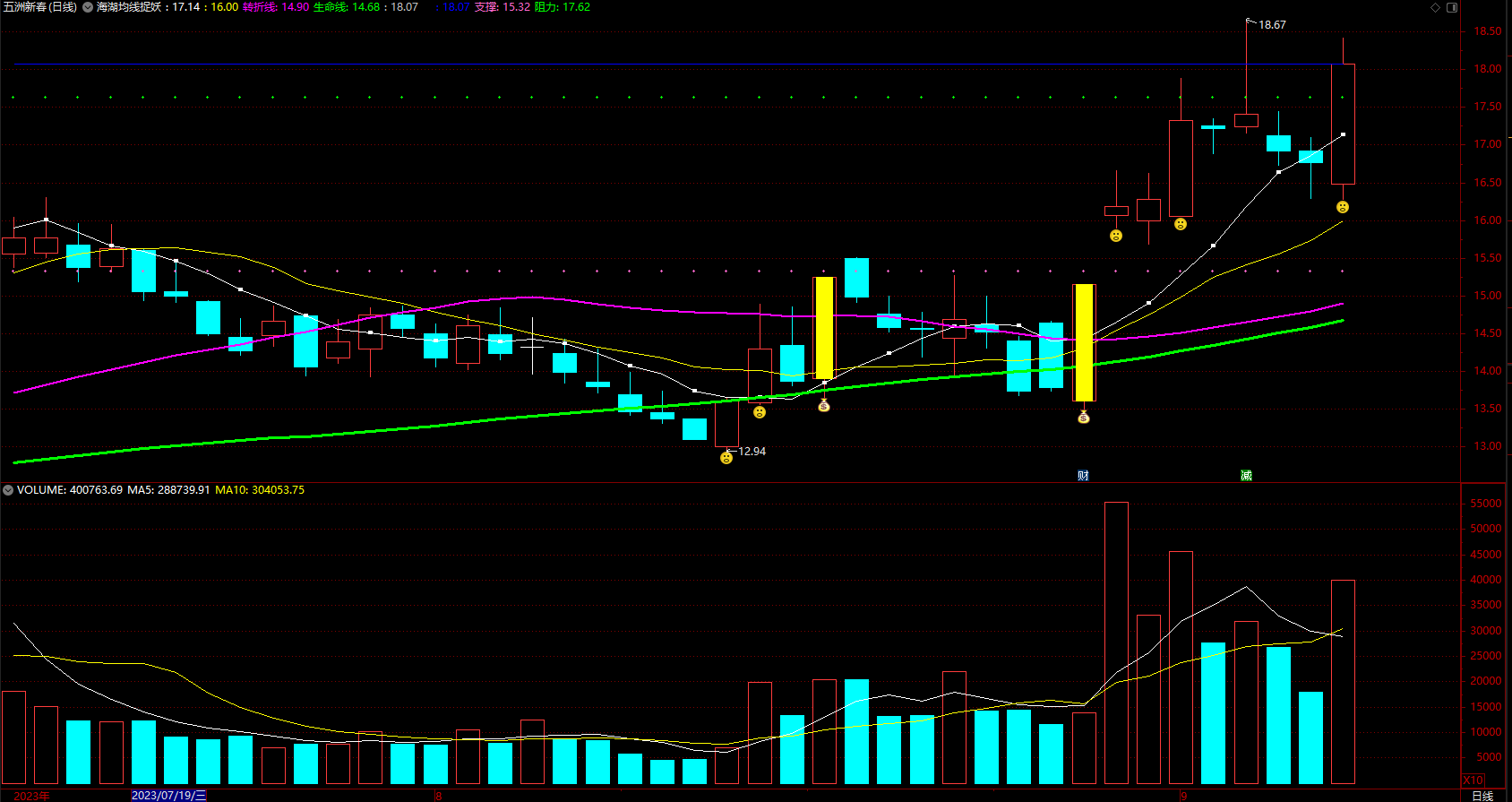Image resolution: width=1512 pixels, height=802 pixels.
Task: Click the 10000 volume axis label
Action: (x=1486, y=732)
